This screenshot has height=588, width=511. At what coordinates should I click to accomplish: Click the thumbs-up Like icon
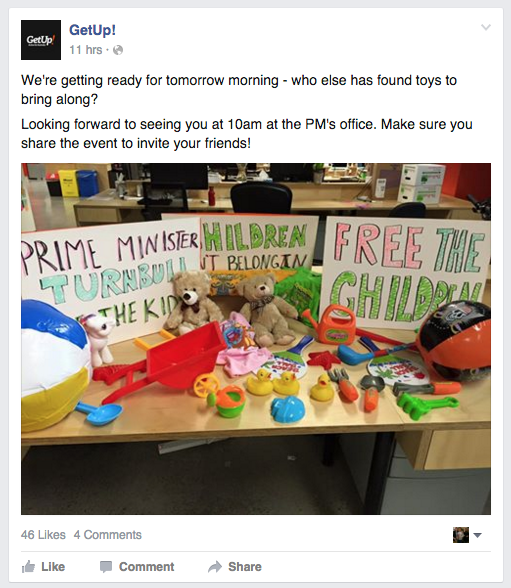pyautogui.click(x=28, y=567)
